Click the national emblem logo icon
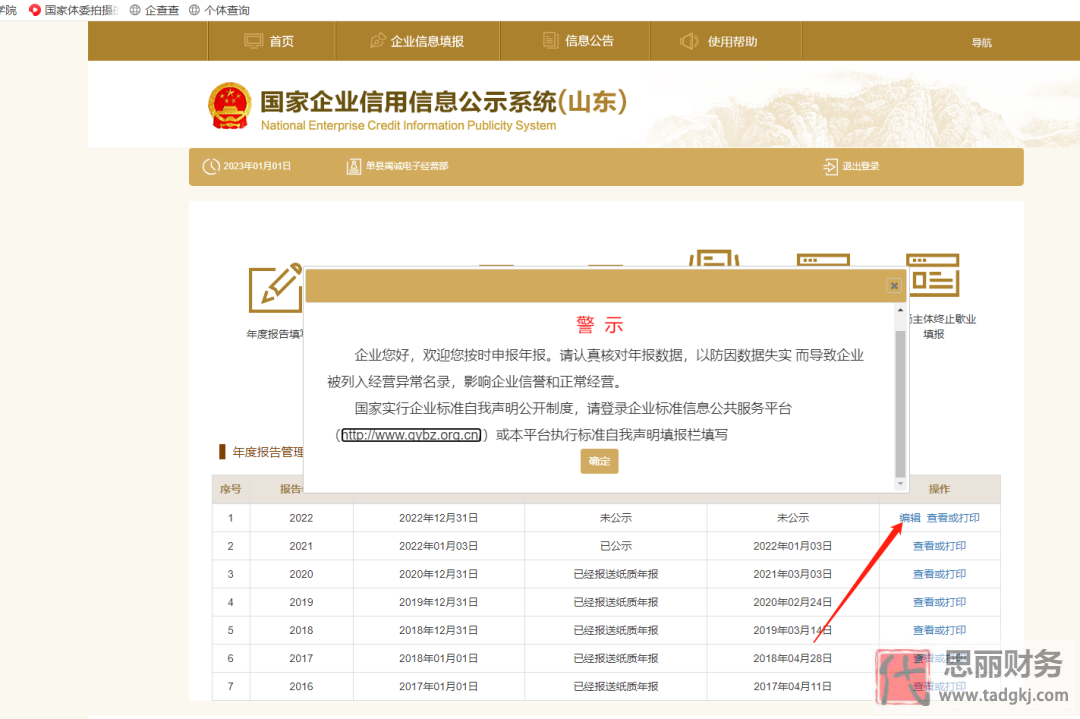This screenshot has width=1080, height=719. tap(230, 105)
